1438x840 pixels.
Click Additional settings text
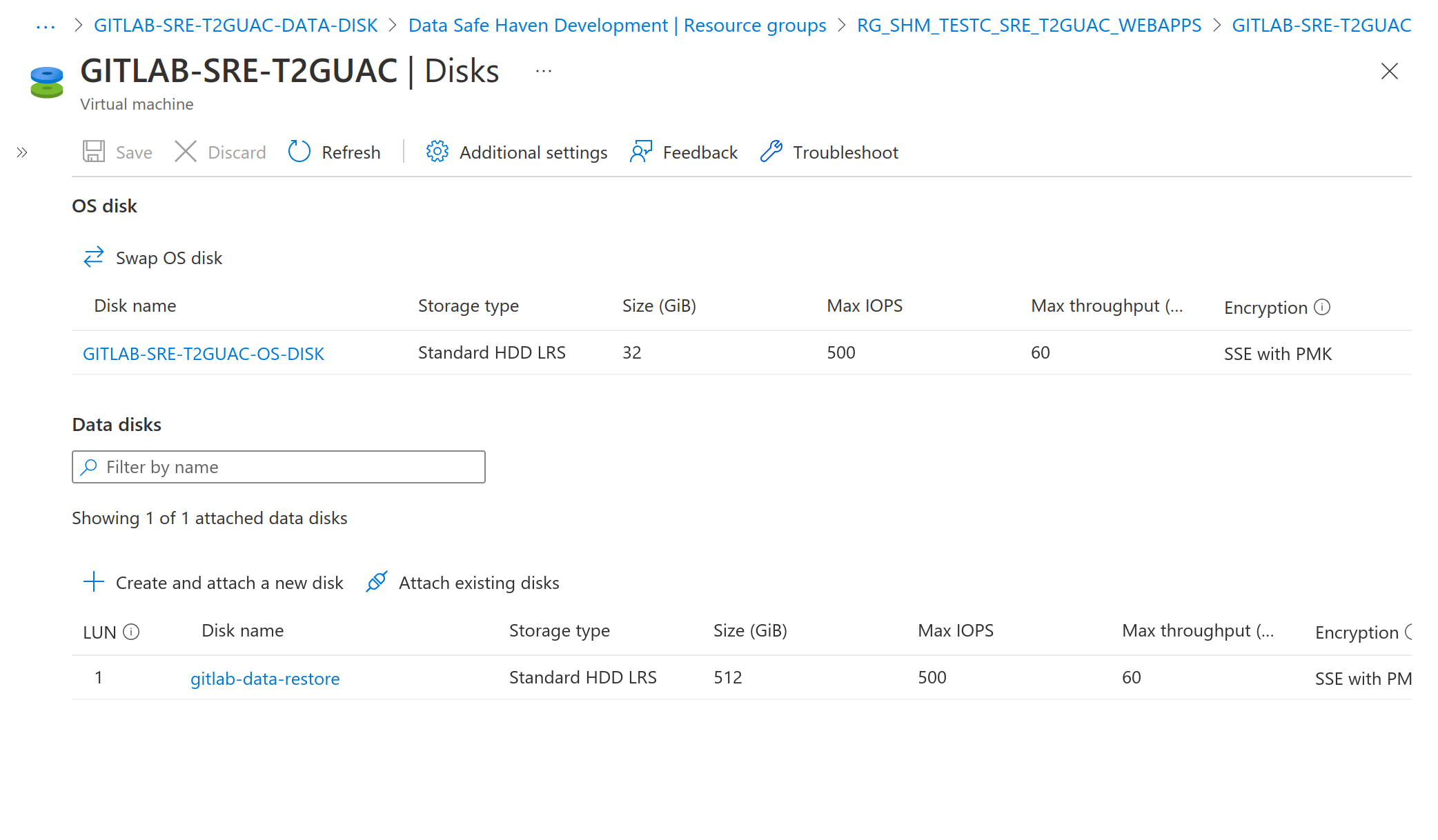[533, 152]
